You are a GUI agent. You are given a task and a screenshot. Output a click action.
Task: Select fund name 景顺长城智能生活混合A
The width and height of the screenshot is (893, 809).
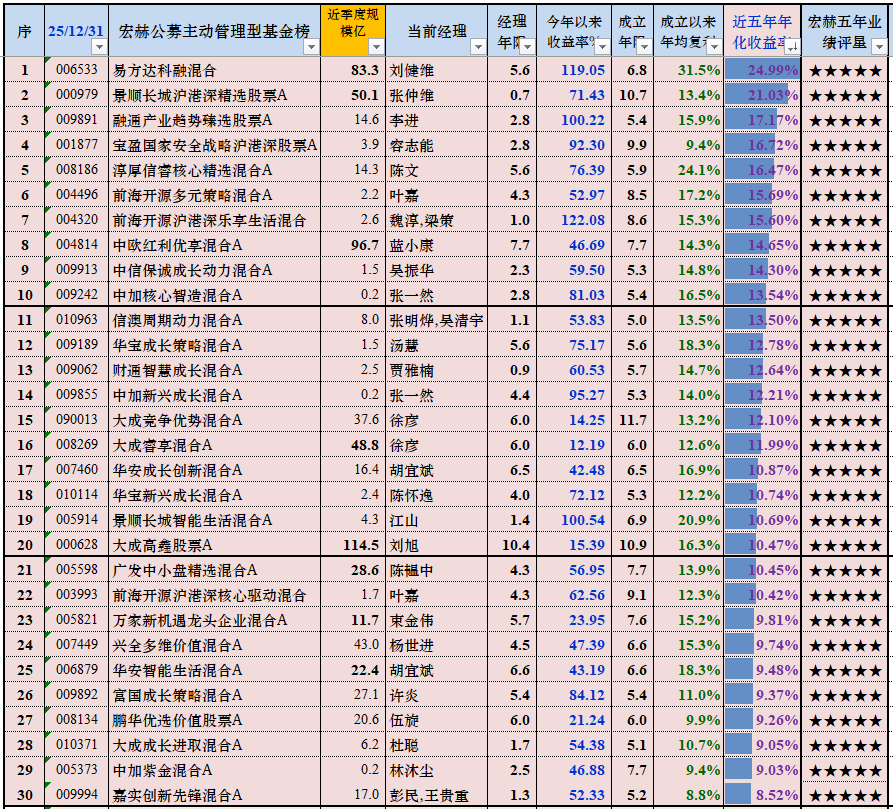click(x=192, y=521)
